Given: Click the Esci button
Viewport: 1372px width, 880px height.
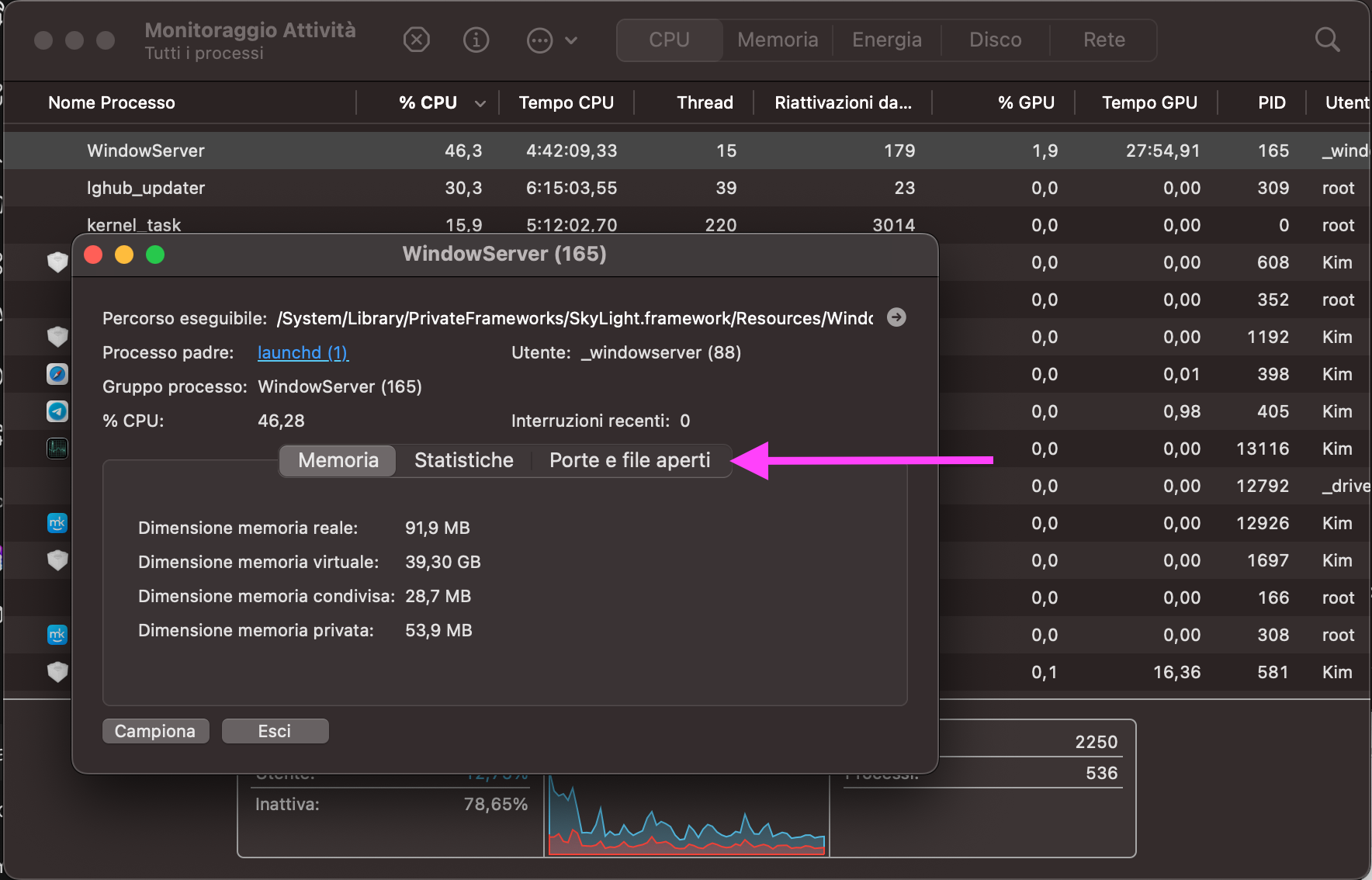Looking at the screenshot, I should coord(275,731).
